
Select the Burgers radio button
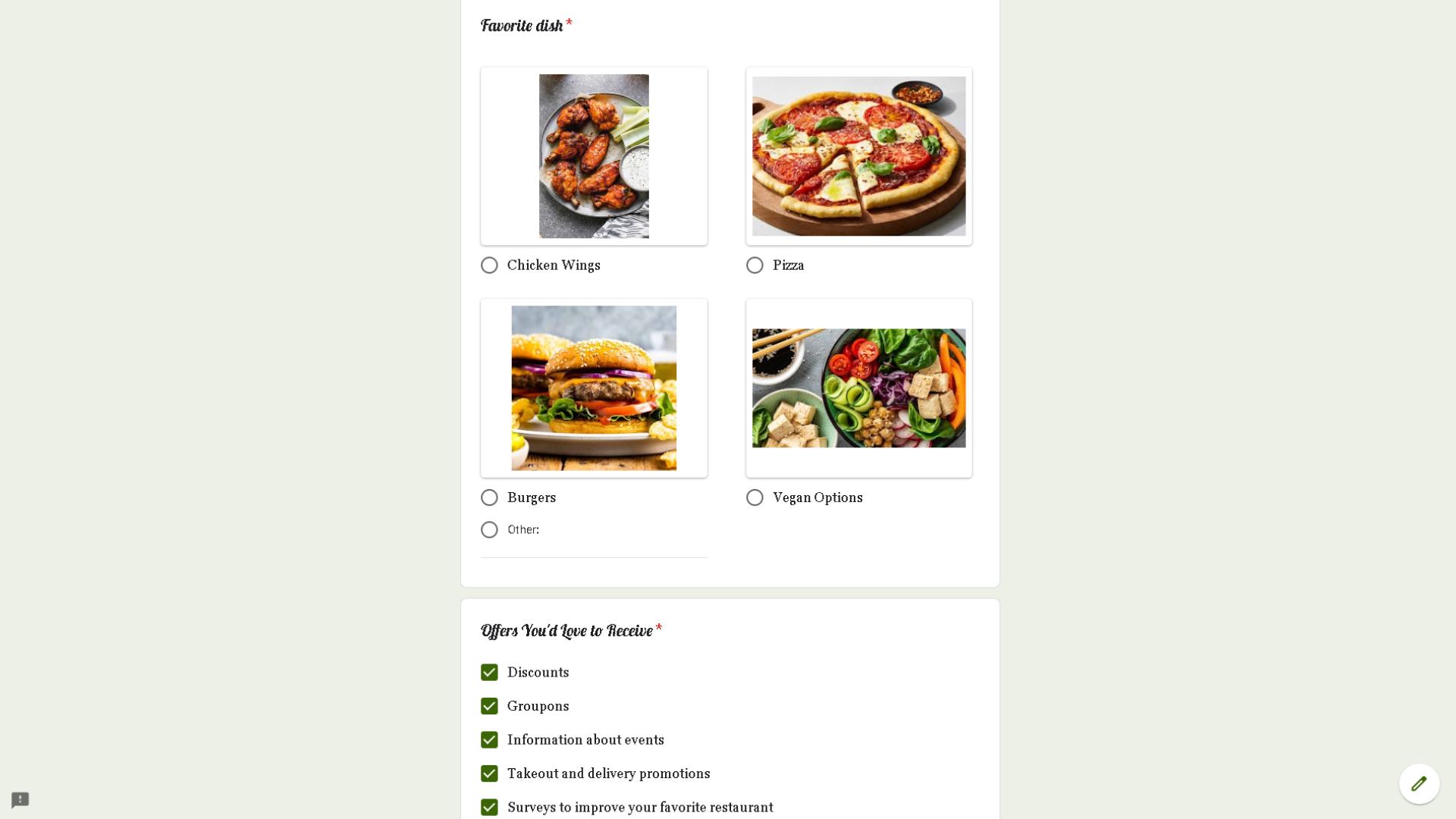[488, 498]
